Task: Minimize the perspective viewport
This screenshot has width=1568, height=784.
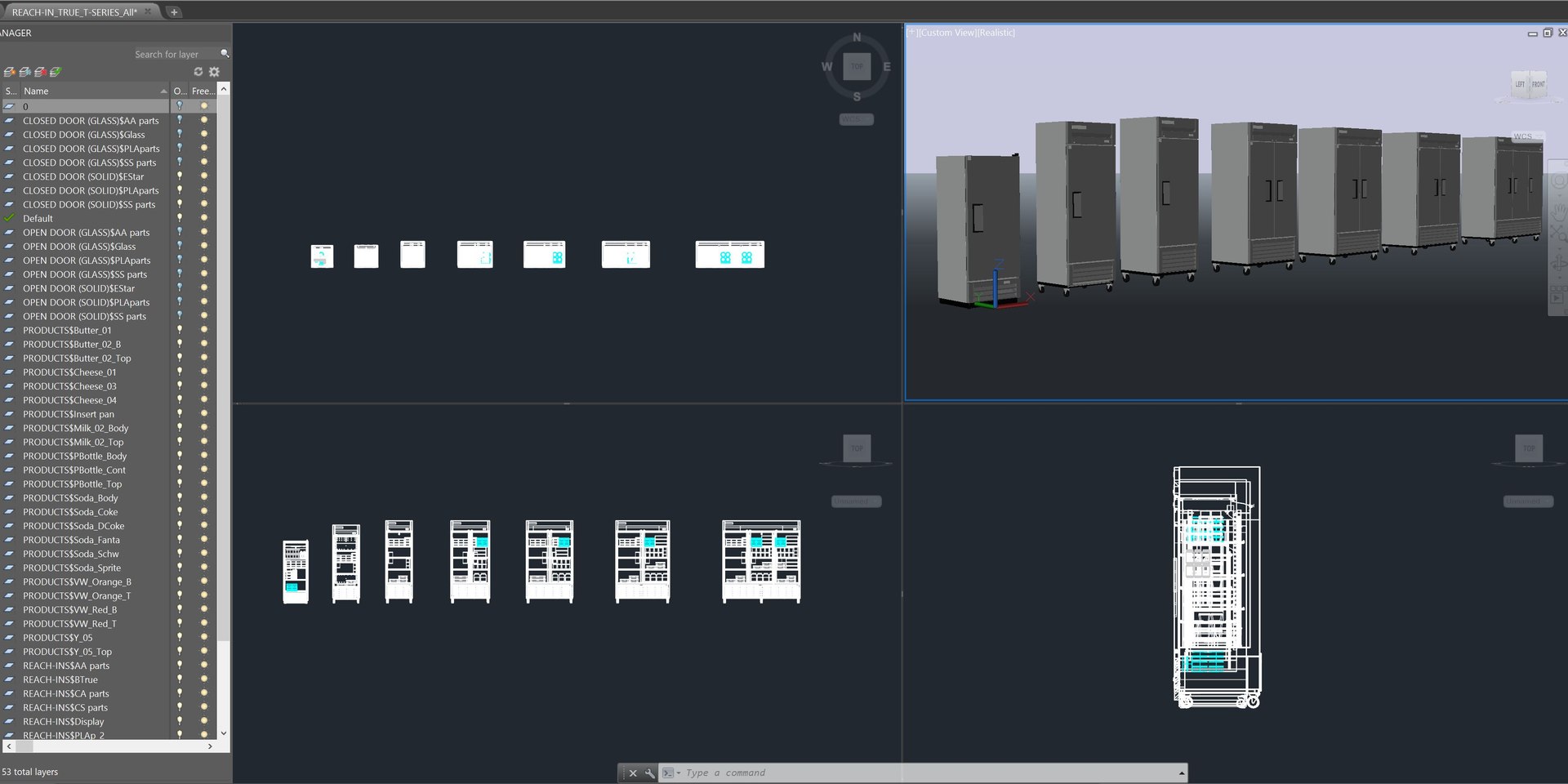Action: pos(1532,33)
